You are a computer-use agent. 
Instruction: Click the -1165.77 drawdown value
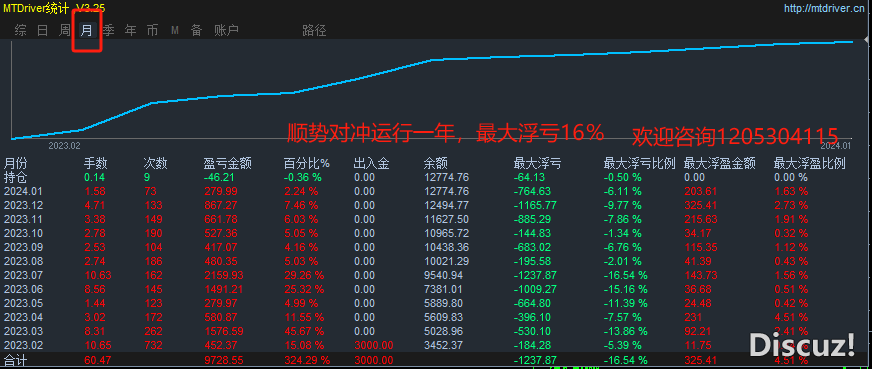point(536,205)
